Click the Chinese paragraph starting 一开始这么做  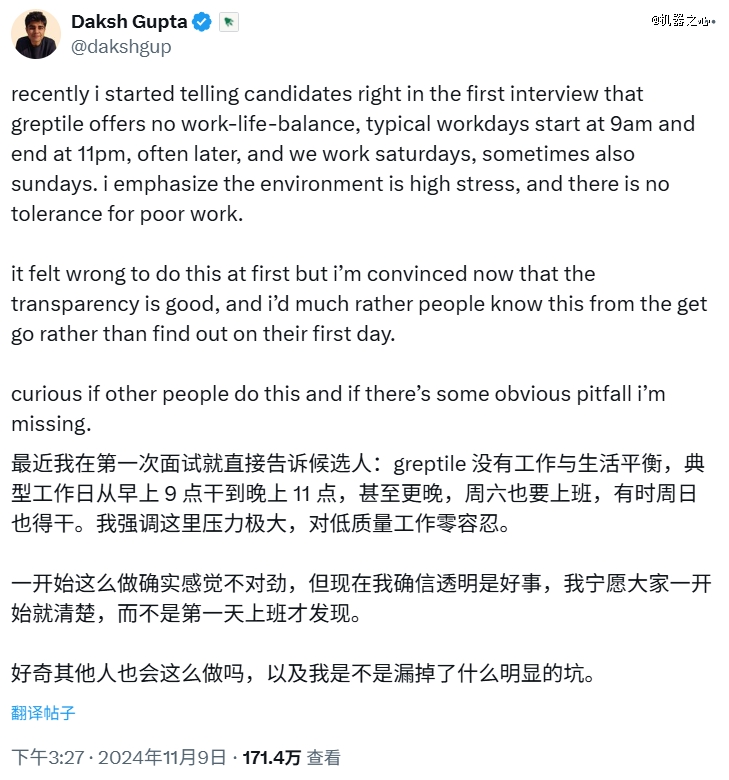click(x=358, y=599)
